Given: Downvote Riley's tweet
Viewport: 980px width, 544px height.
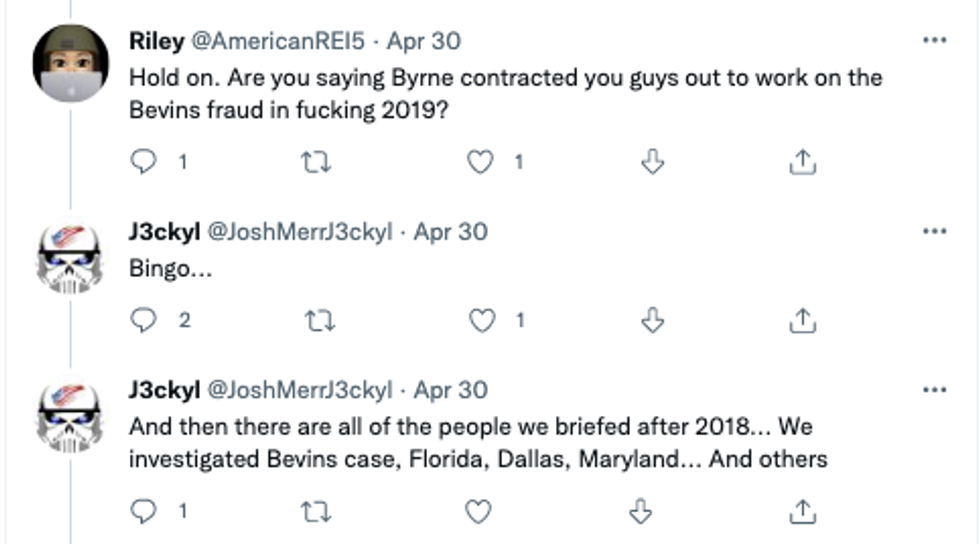Looking at the screenshot, I should point(651,162).
